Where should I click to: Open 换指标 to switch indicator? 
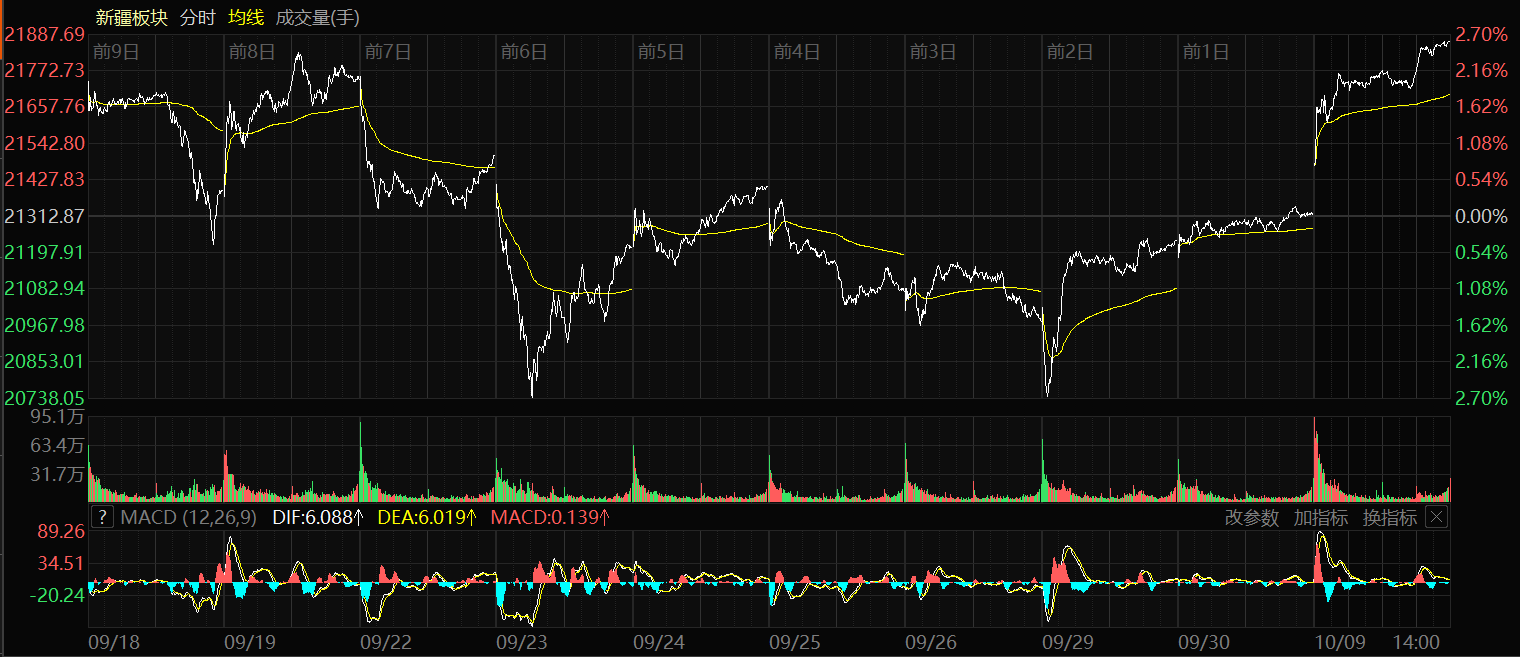(x=1389, y=517)
